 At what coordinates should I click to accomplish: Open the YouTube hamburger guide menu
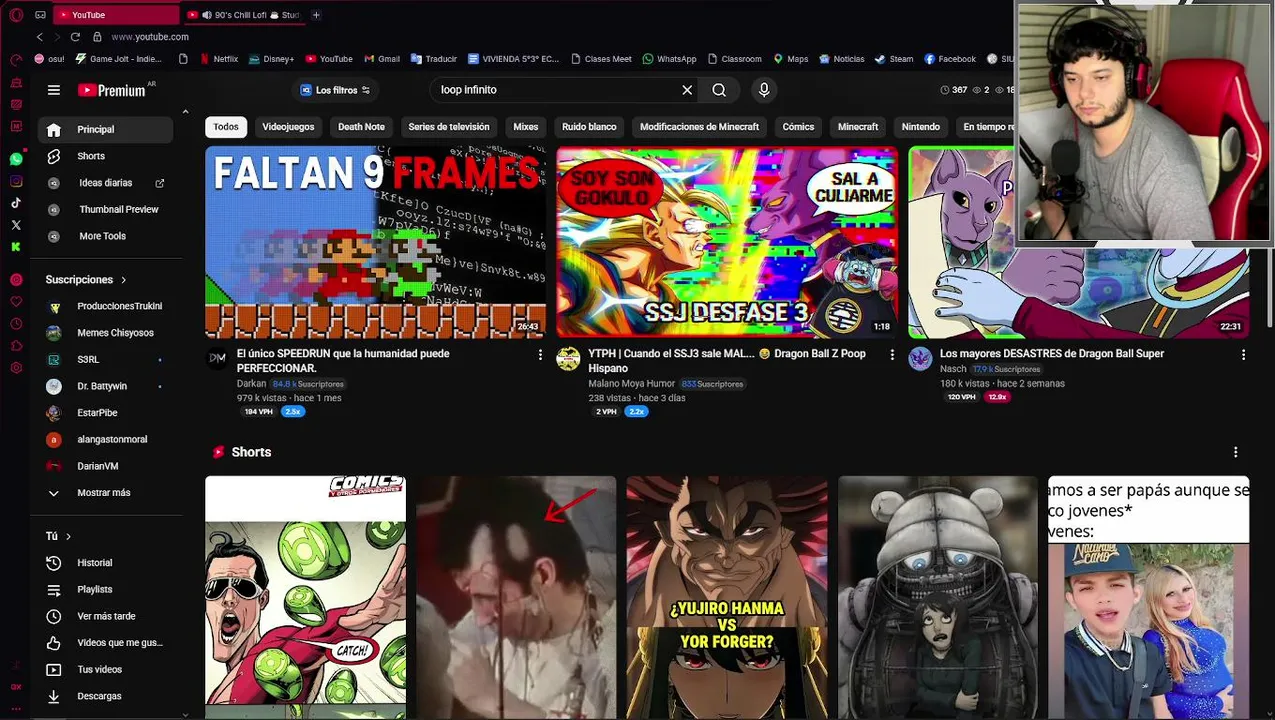[x=54, y=90]
